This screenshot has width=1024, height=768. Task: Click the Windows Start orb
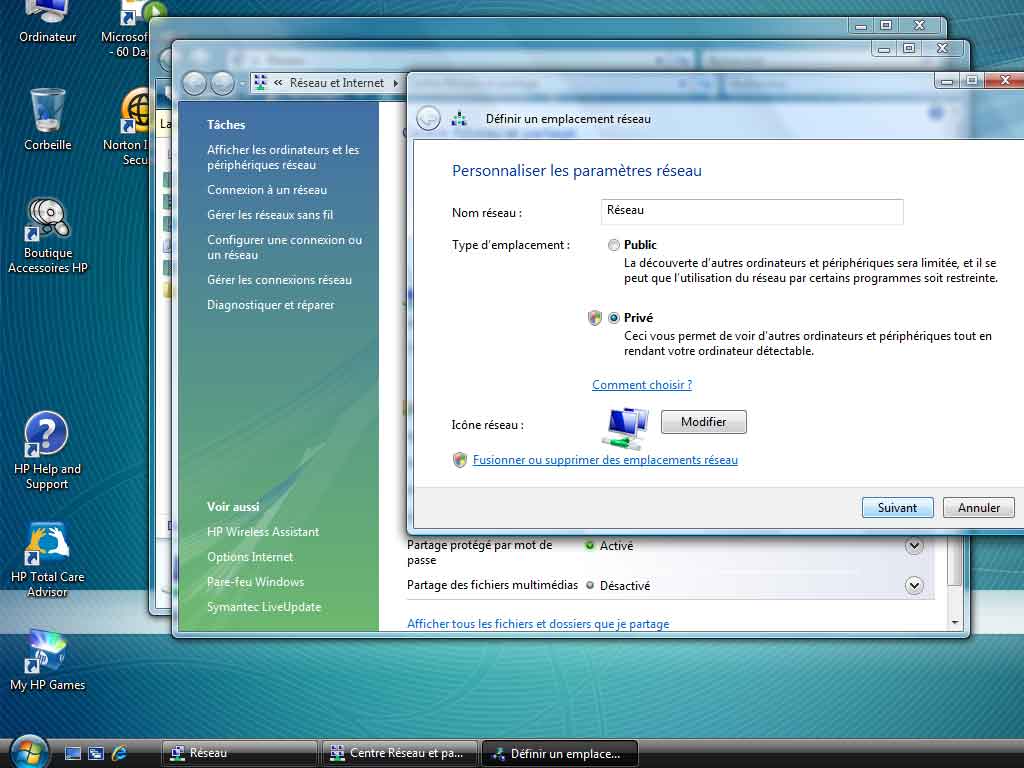pyautogui.click(x=28, y=752)
